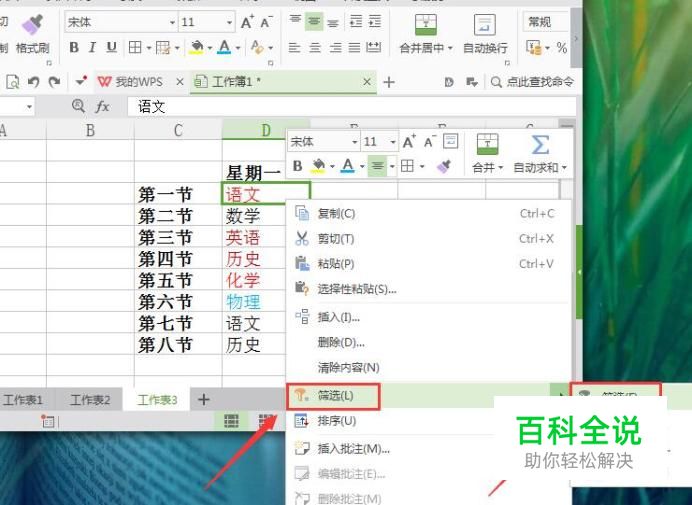Close the 工作簿1 document tab
Viewport: 692px width, 505px height.
pos(367,82)
